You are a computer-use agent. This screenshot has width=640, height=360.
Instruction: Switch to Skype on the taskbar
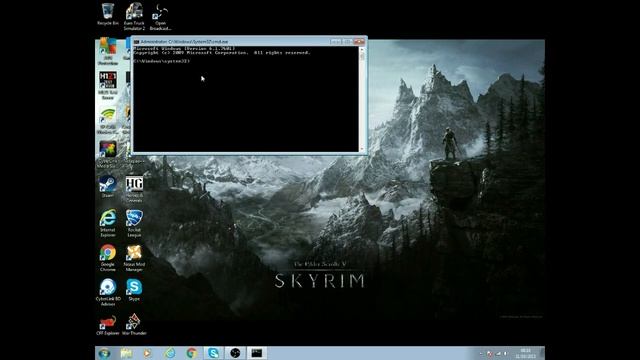click(x=213, y=353)
